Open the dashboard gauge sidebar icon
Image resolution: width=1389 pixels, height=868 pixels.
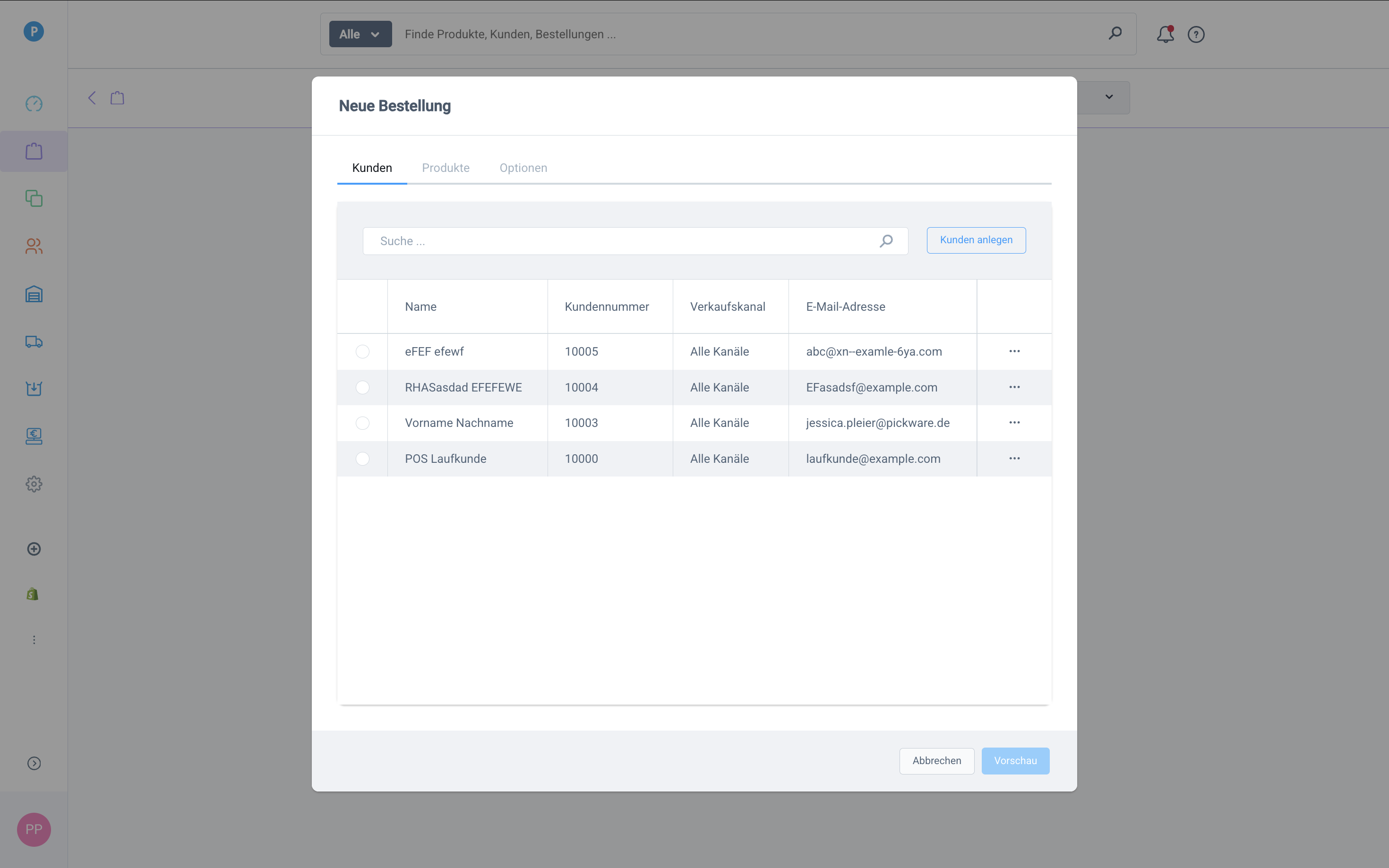[34, 104]
